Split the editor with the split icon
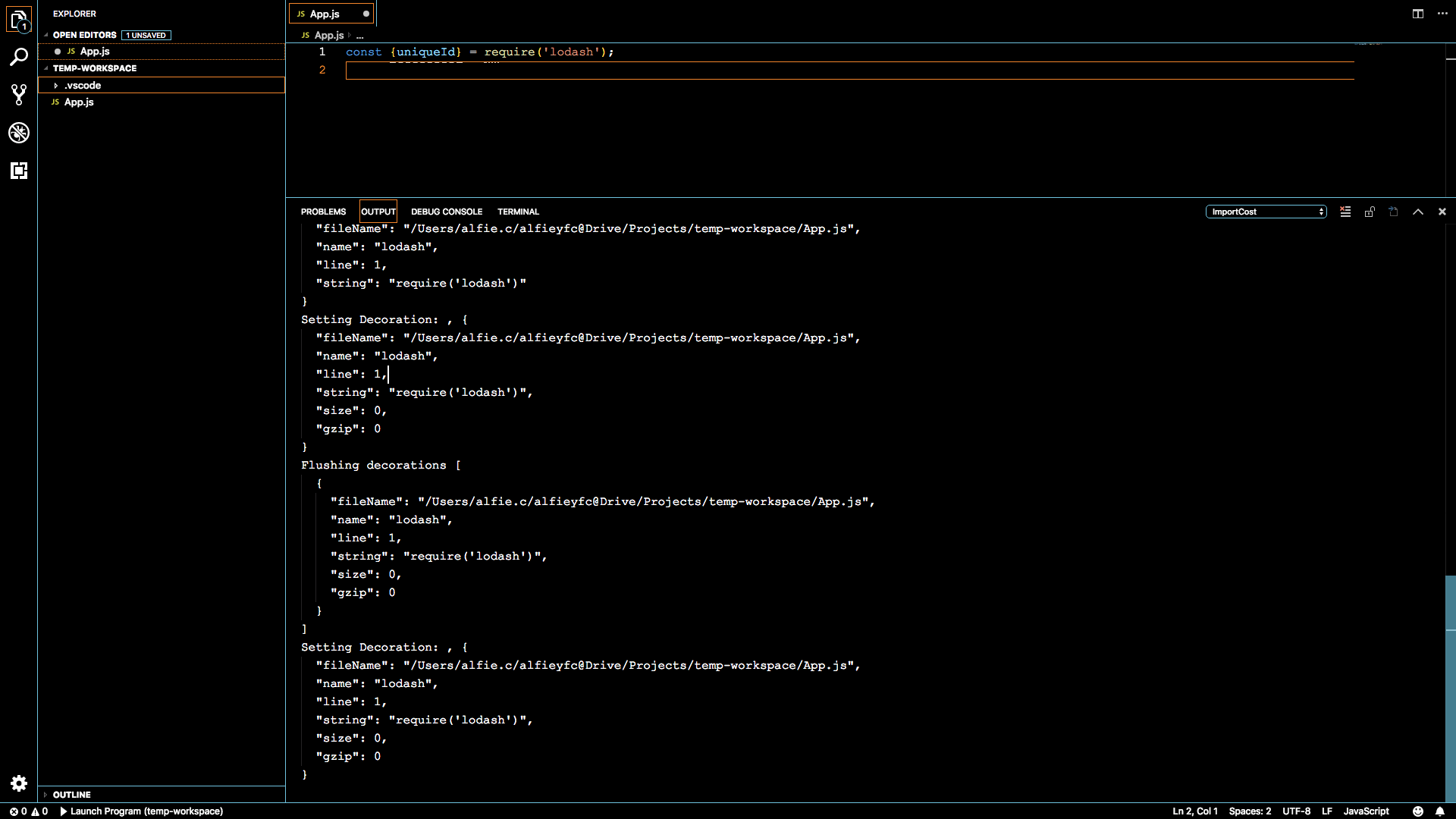 point(1417,13)
